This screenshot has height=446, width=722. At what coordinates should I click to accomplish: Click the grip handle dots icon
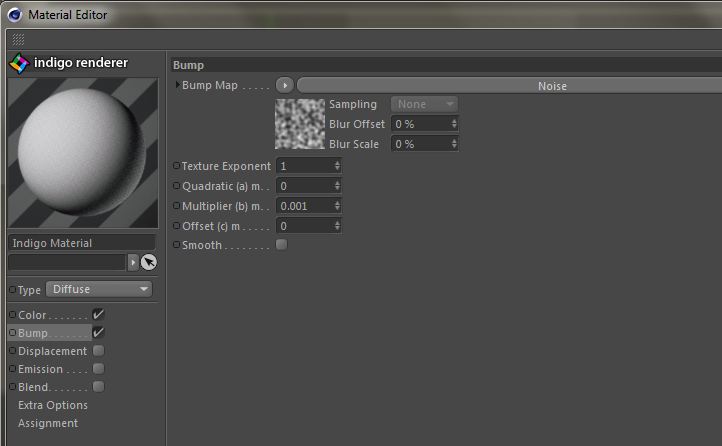click(18, 40)
